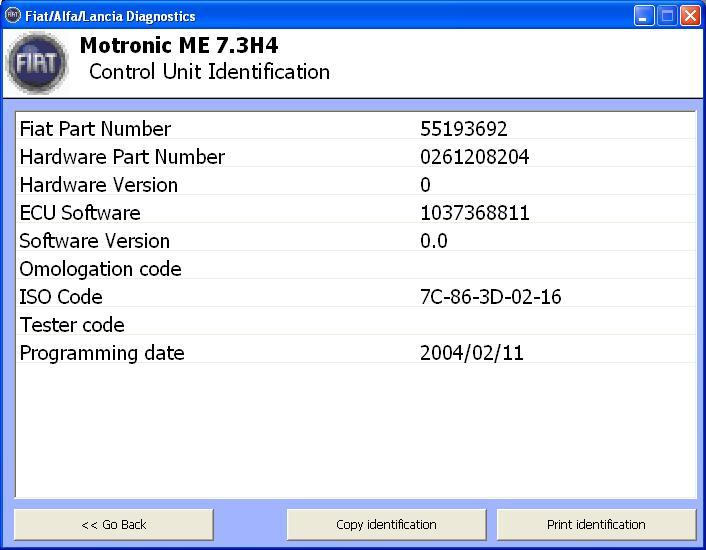Click the Motronic ME 7.3H4 heading
The height and width of the screenshot is (550, 706).
(x=179, y=45)
